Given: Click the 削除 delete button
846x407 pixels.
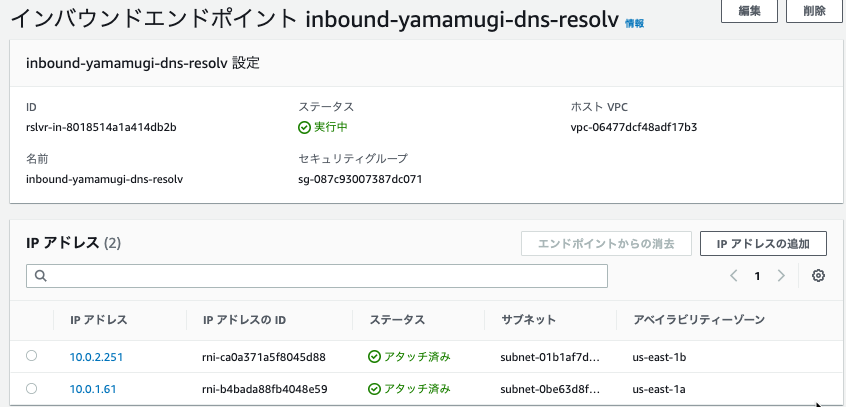Looking at the screenshot, I should pos(814,11).
